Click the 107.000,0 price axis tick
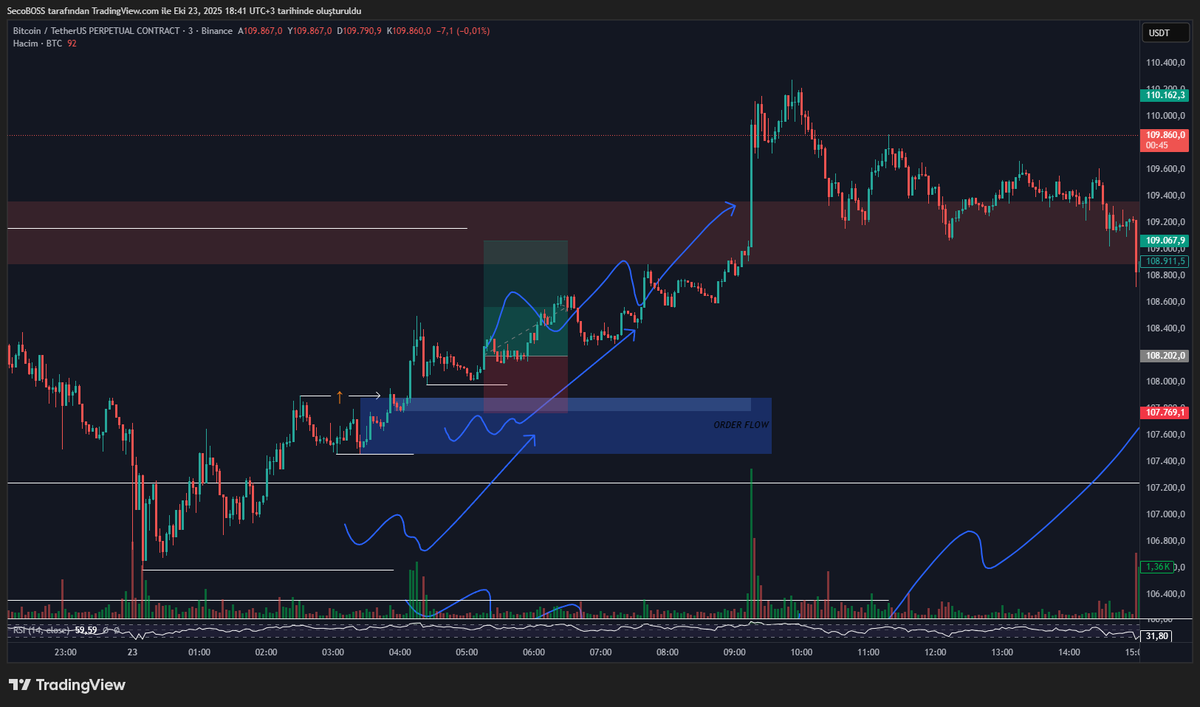This screenshot has width=1200, height=707. tap(1166, 514)
